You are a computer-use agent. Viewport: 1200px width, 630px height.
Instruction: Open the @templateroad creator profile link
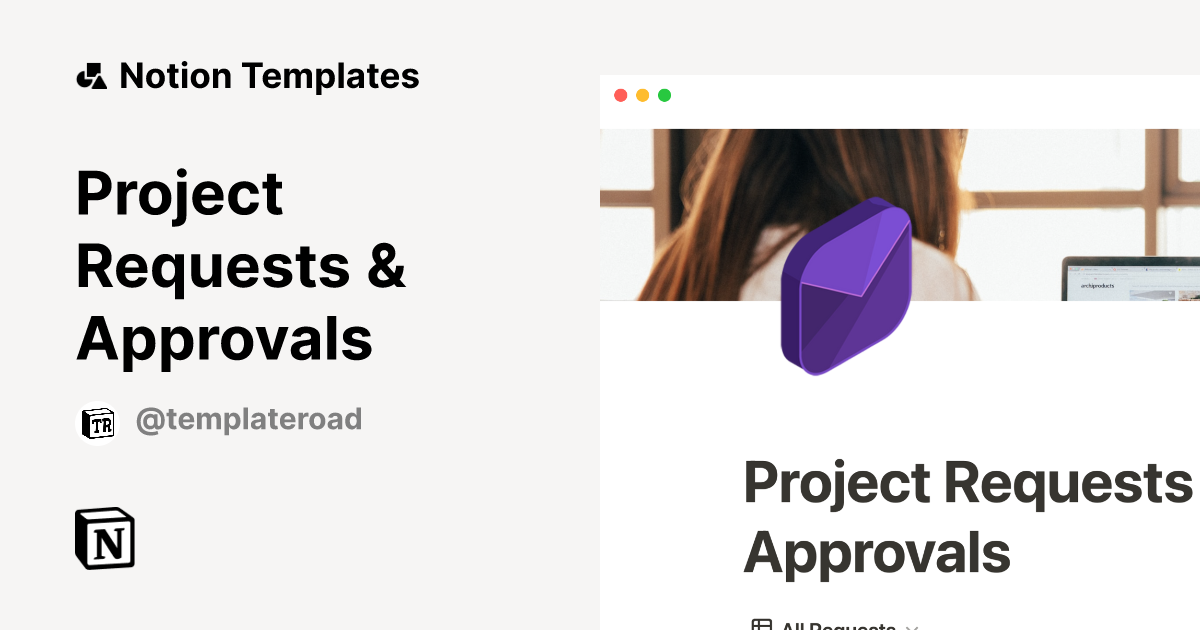pyautogui.click(x=249, y=419)
